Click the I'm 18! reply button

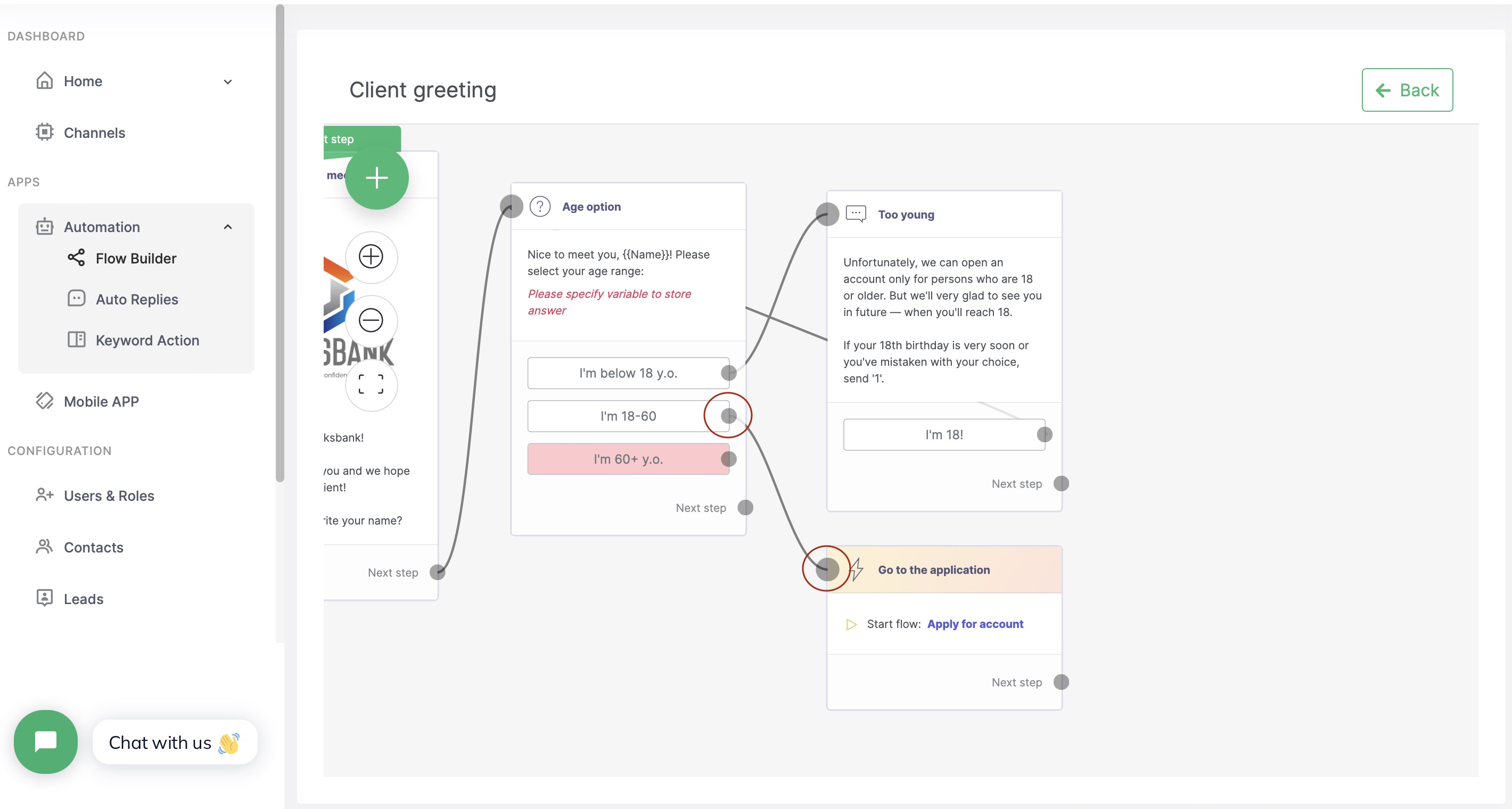[x=943, y=435]
